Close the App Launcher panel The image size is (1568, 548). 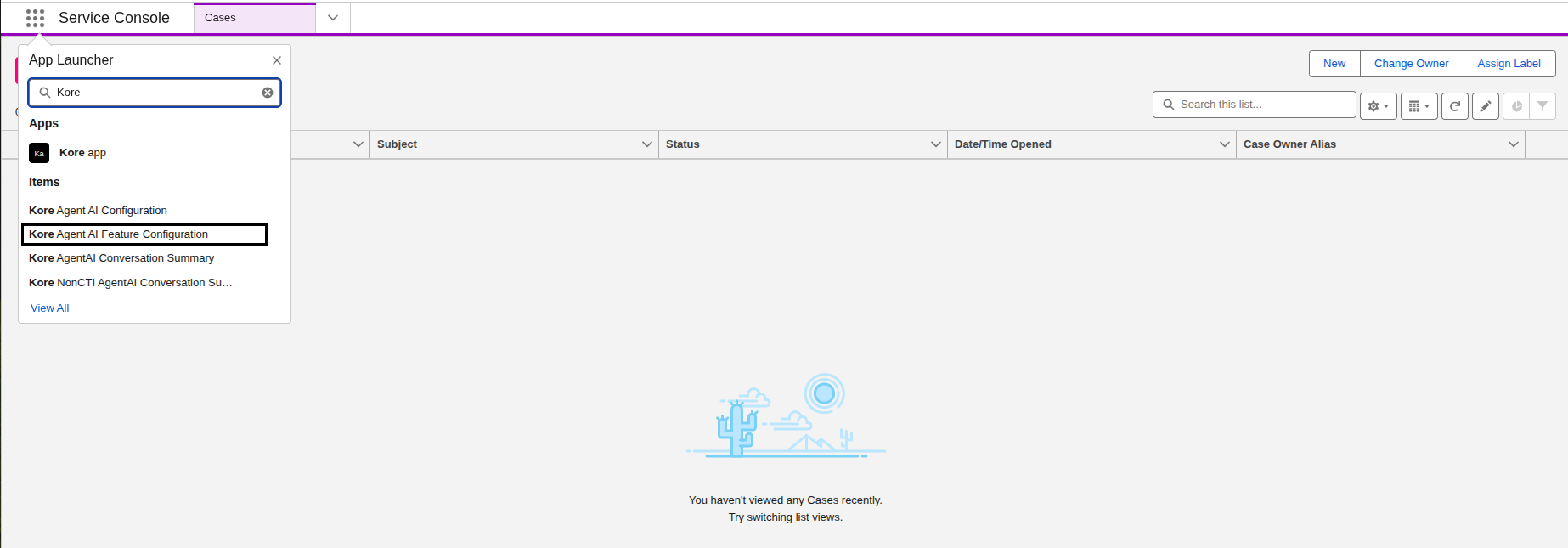[277, 60]
